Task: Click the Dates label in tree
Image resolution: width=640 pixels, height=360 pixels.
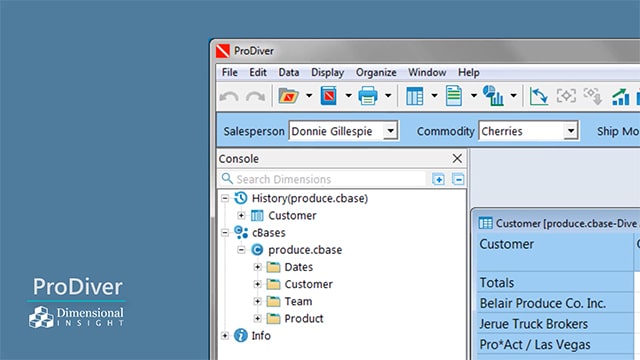Action: tap(299, 267)
